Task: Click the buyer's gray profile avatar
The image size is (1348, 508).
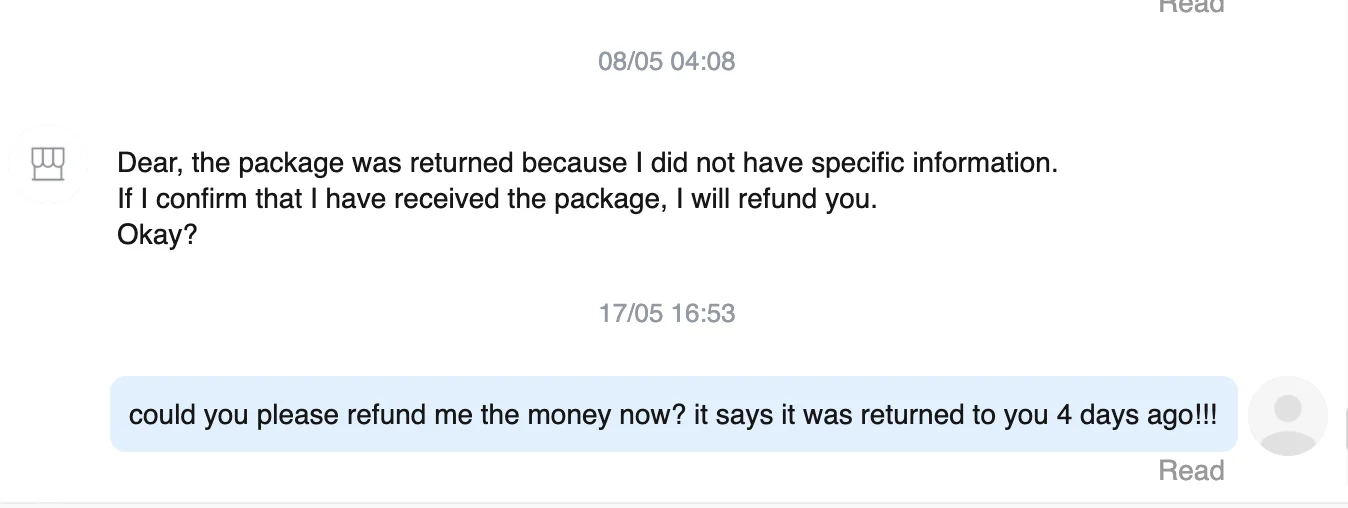Action: pos(1288,415)
